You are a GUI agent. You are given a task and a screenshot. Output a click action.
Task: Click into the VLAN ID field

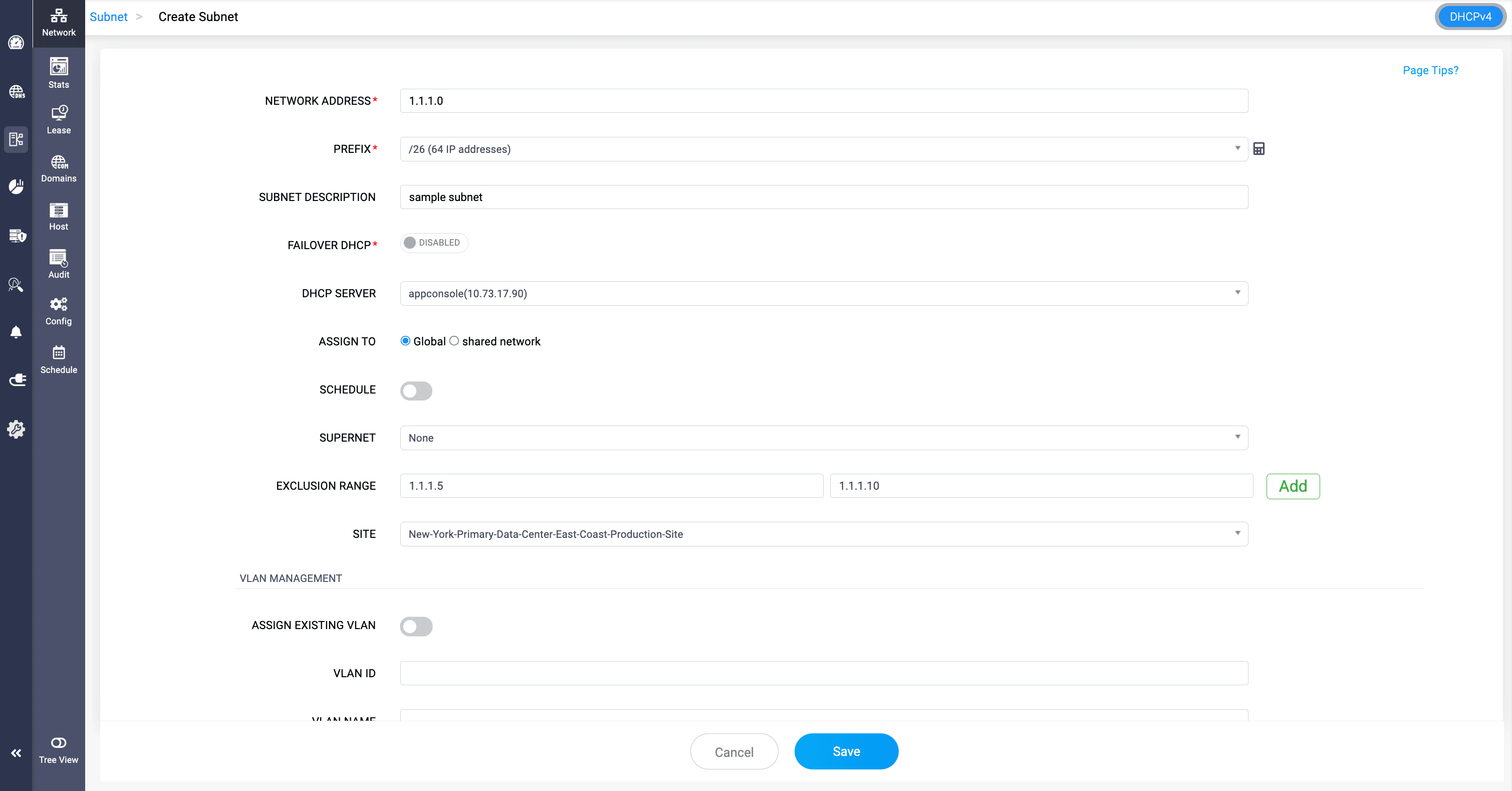824,673
